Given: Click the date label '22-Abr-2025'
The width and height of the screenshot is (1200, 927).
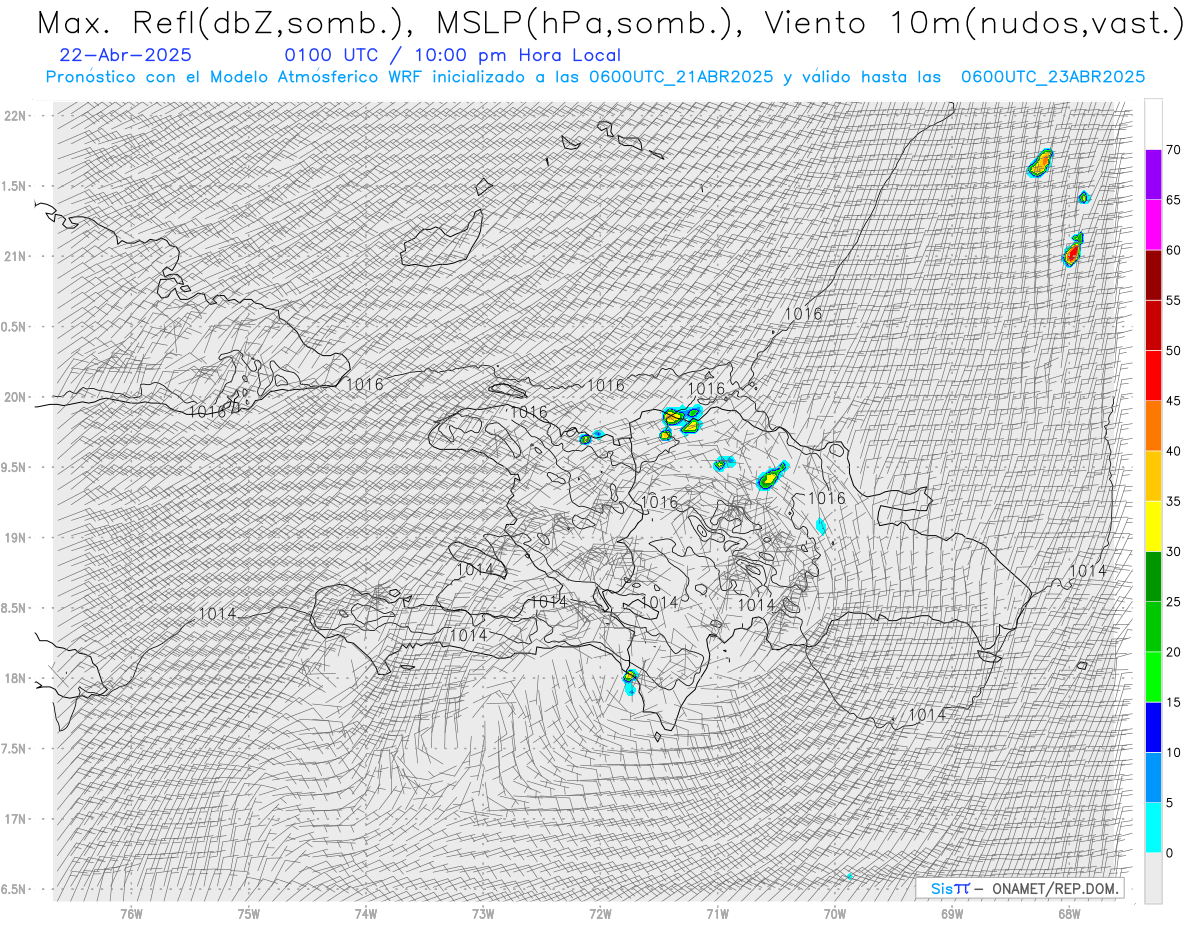Looking at the screenshot, I should [x=126, y=55].
